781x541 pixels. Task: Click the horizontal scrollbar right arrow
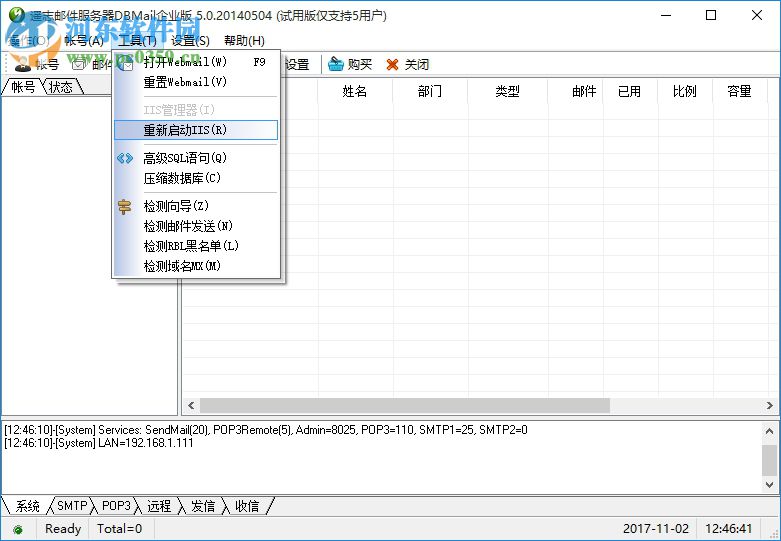click(770, 406)
